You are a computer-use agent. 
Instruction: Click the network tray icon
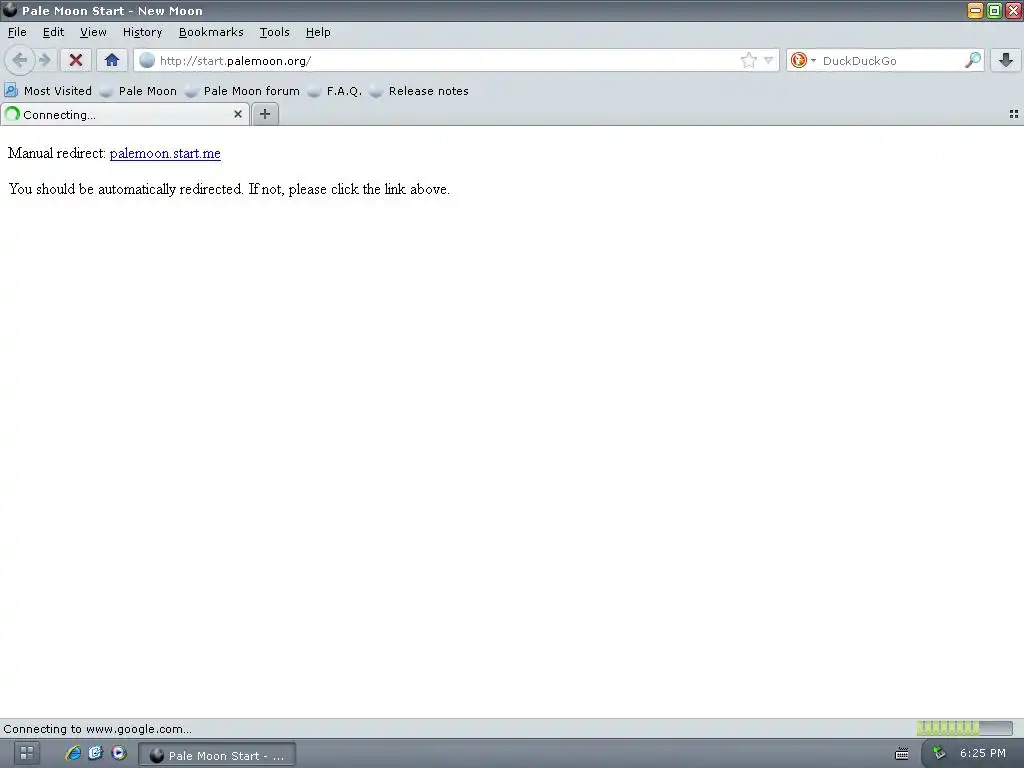point(939,753)
